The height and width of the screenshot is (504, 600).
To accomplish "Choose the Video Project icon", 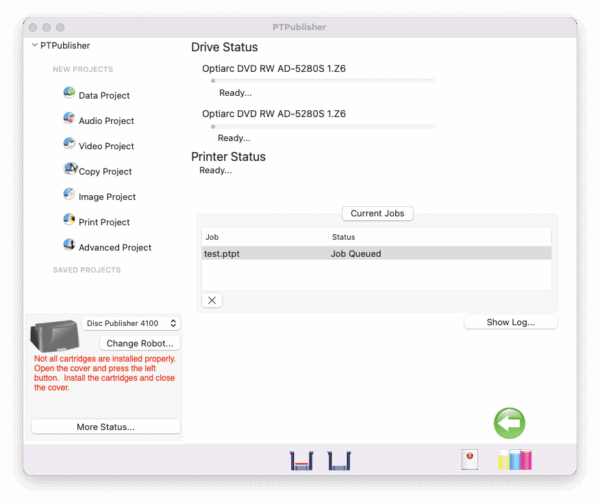I will tap(69, 144).
